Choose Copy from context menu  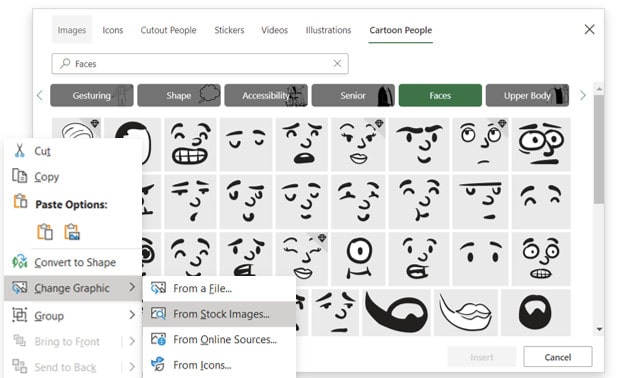point(73,177)
